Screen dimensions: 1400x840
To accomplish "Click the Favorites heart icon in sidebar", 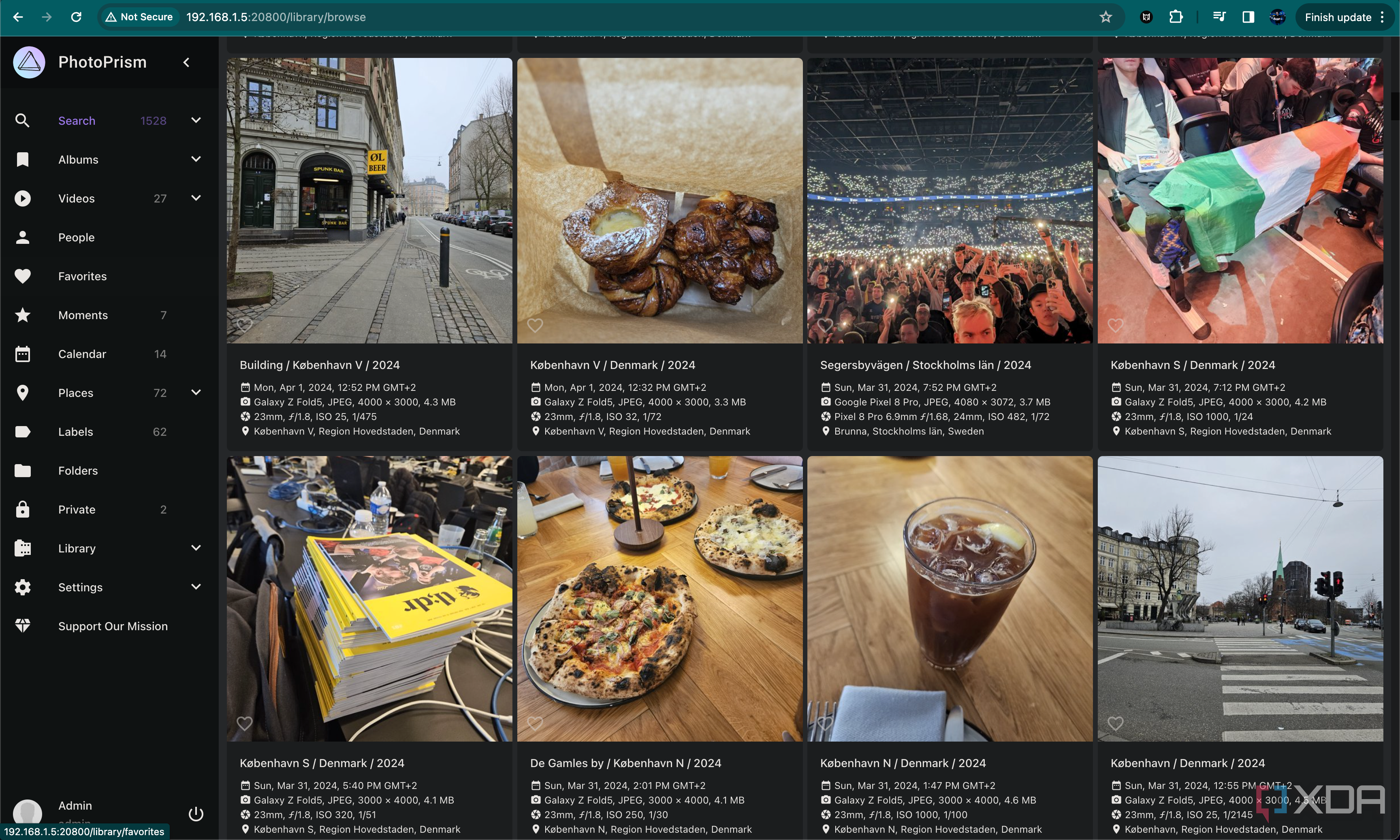I will click(x=22, y=276).
